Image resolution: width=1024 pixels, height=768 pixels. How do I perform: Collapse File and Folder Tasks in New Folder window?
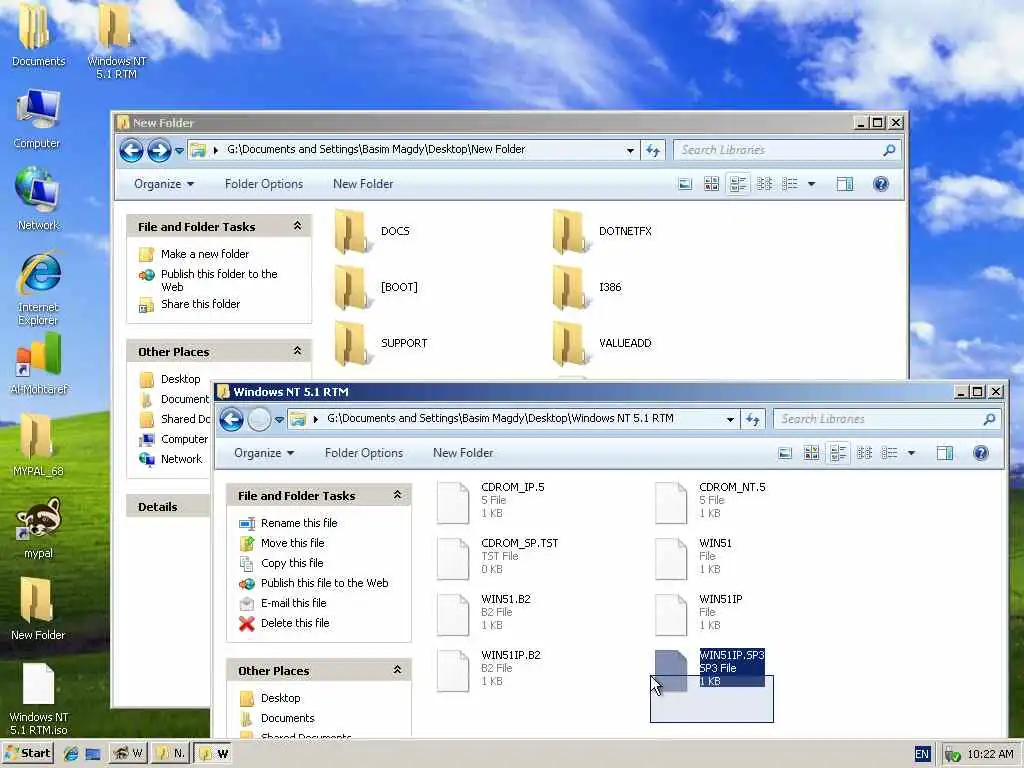[297, 226]
